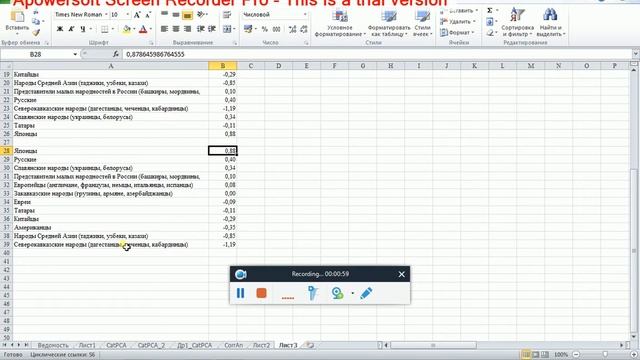The image size is (640, 360).
Task: Open Стили ячеек gallery
Action: [x=422, y=23]
